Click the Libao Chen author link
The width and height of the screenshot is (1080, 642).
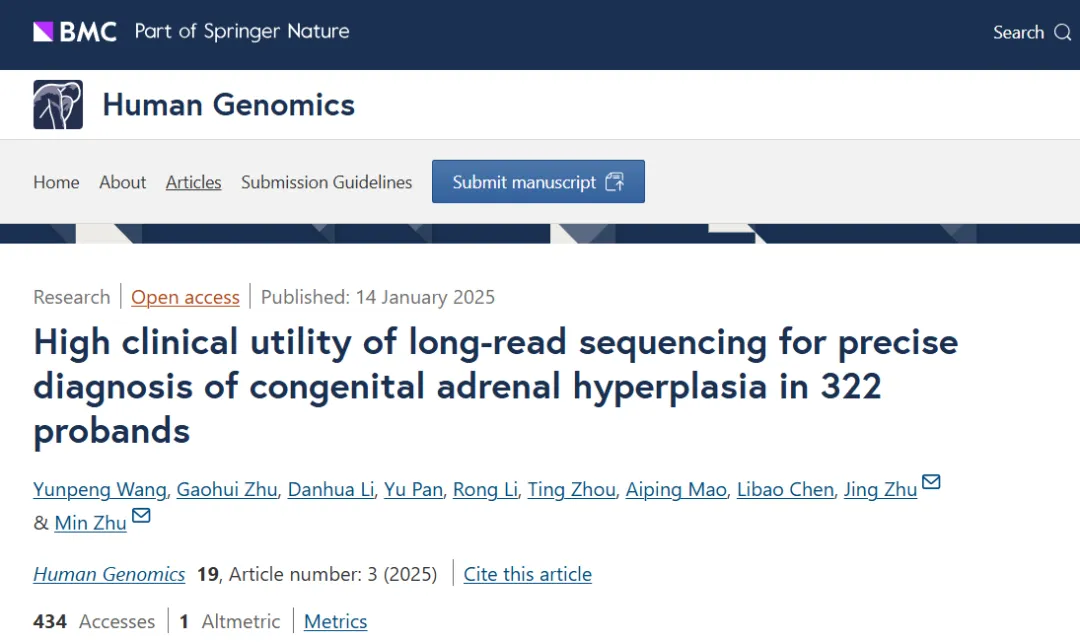click(785, 489)
